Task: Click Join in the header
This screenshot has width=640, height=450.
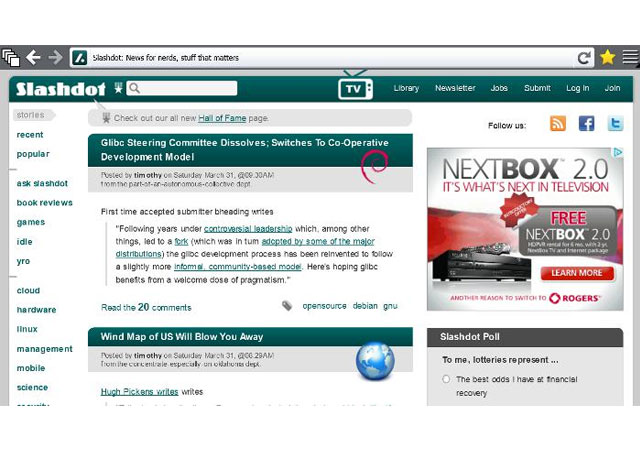Action: 612,88
